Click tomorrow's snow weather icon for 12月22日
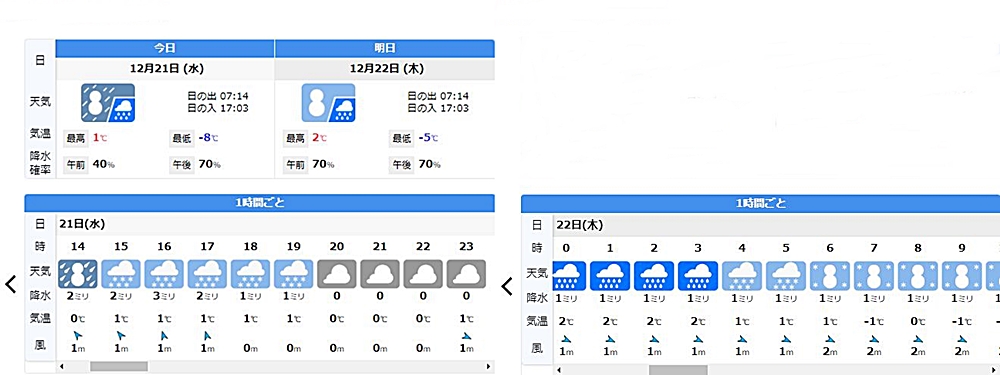This screenshot has height=375, width=1000. click(x=328, y=103)
